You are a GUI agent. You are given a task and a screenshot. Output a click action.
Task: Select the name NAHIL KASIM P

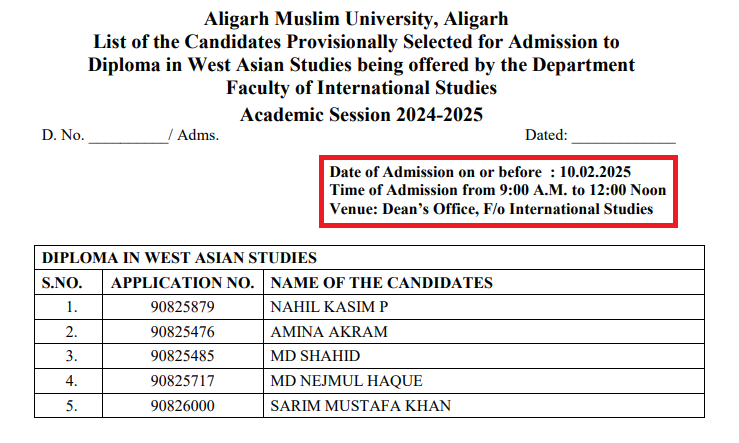tap(316, 307)
